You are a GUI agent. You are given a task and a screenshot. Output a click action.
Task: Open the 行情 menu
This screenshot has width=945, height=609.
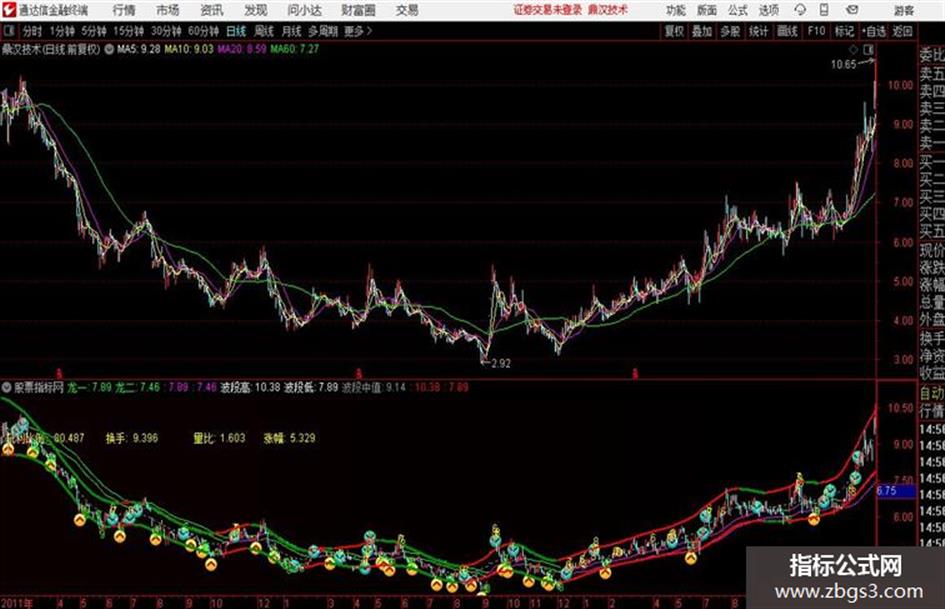[x=124, y=10]
